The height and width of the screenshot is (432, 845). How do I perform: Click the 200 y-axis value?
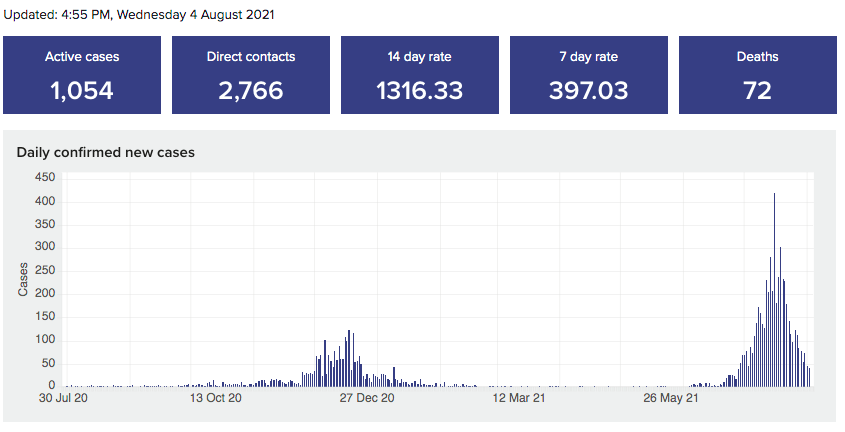(45, 294)
